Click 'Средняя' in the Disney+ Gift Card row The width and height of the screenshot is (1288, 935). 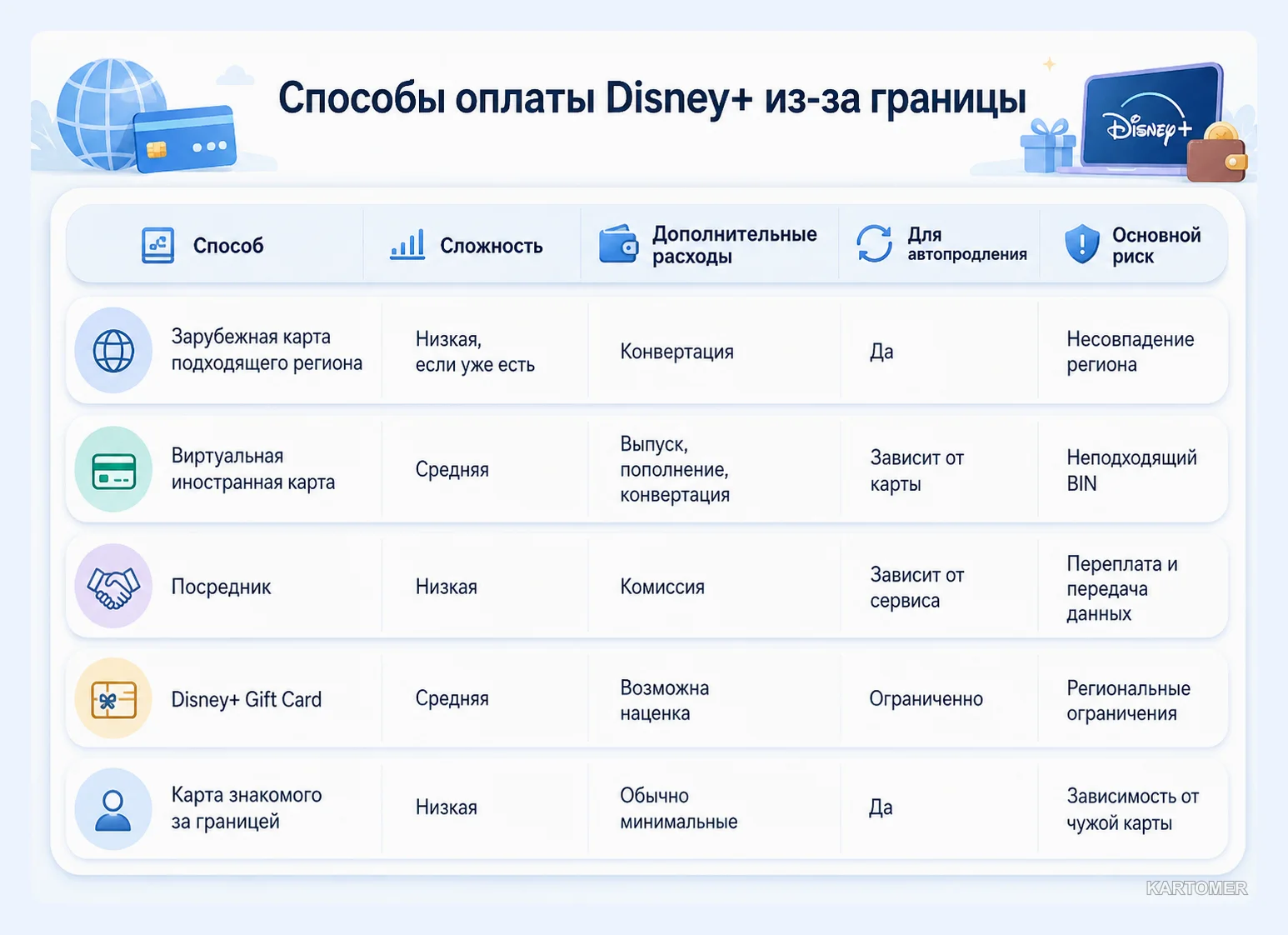(452, 698)
